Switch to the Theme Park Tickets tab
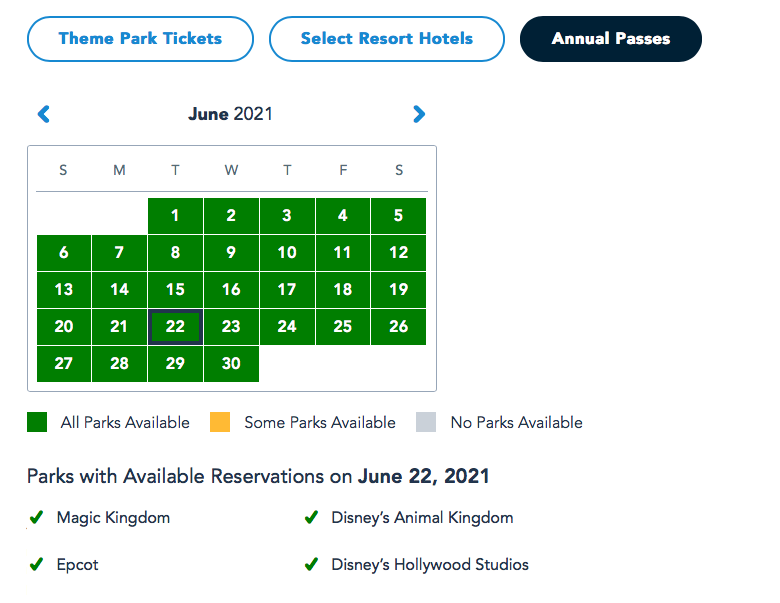Image resolution: width=780 pixels, height=603 pixels. coord(140,39)
